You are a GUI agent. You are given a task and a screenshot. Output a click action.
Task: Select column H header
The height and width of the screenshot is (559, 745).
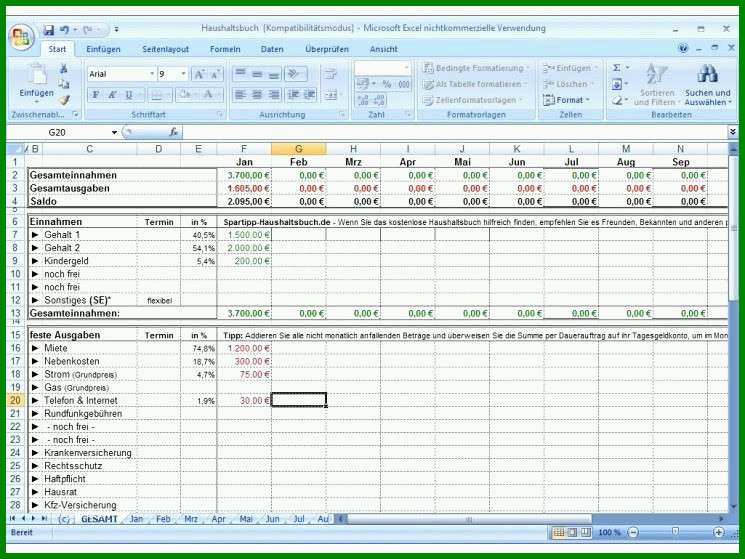[x=353, y=149]
